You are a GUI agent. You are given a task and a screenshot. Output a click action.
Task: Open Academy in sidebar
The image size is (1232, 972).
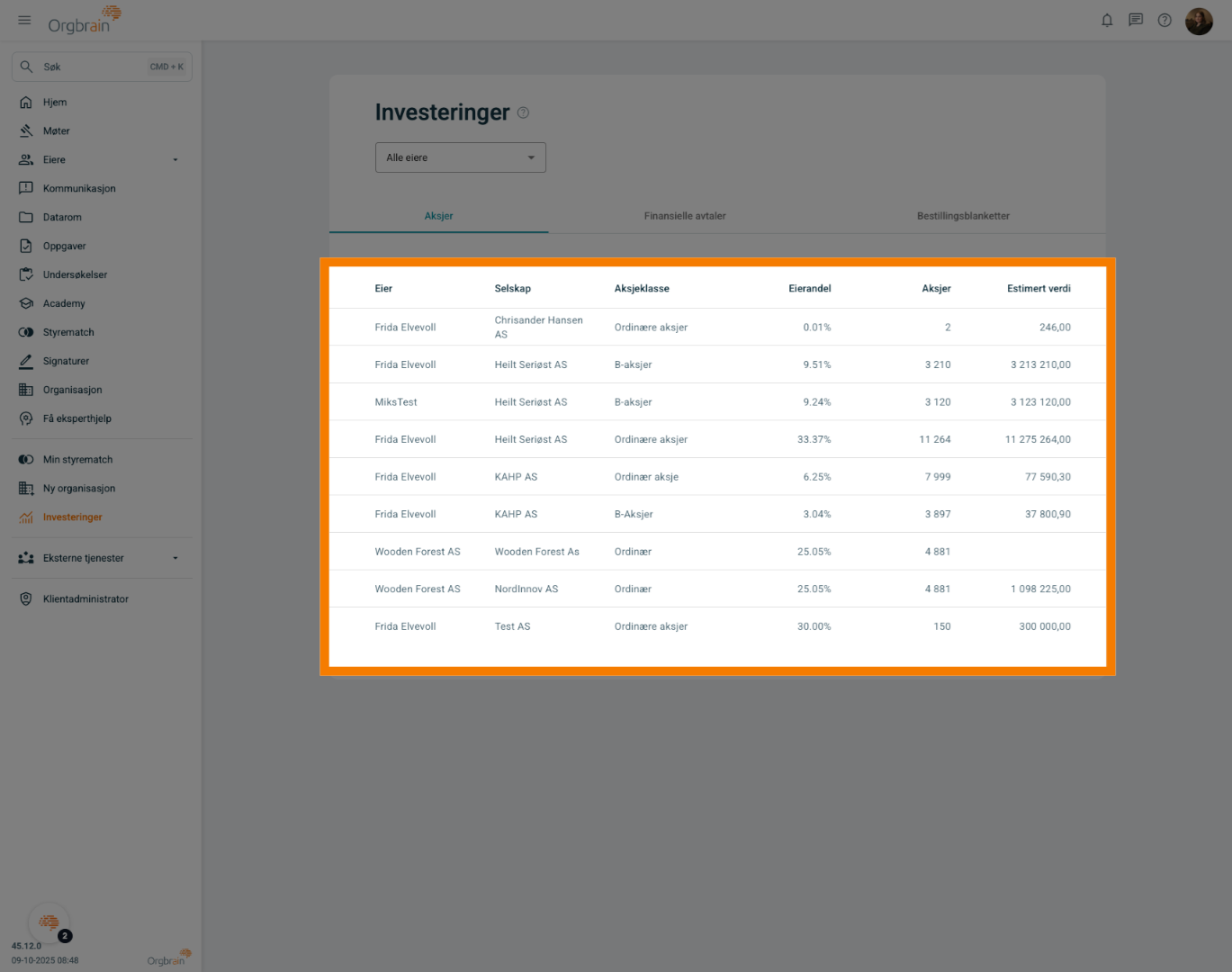pos(64,304)
